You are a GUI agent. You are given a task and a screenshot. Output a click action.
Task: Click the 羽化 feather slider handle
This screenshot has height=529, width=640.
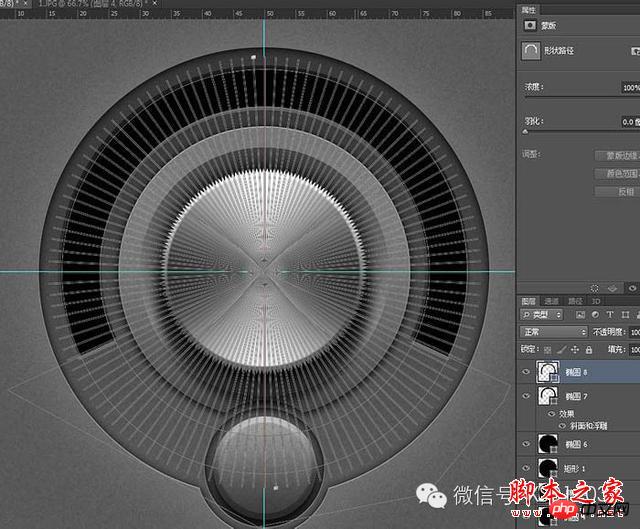pyautogui.click(x=525, y=132)
